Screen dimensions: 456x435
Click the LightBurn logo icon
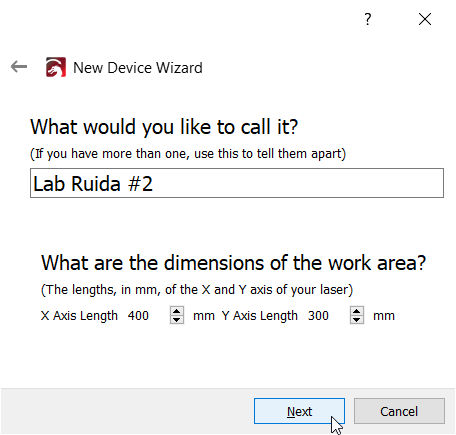click(56, 67)
